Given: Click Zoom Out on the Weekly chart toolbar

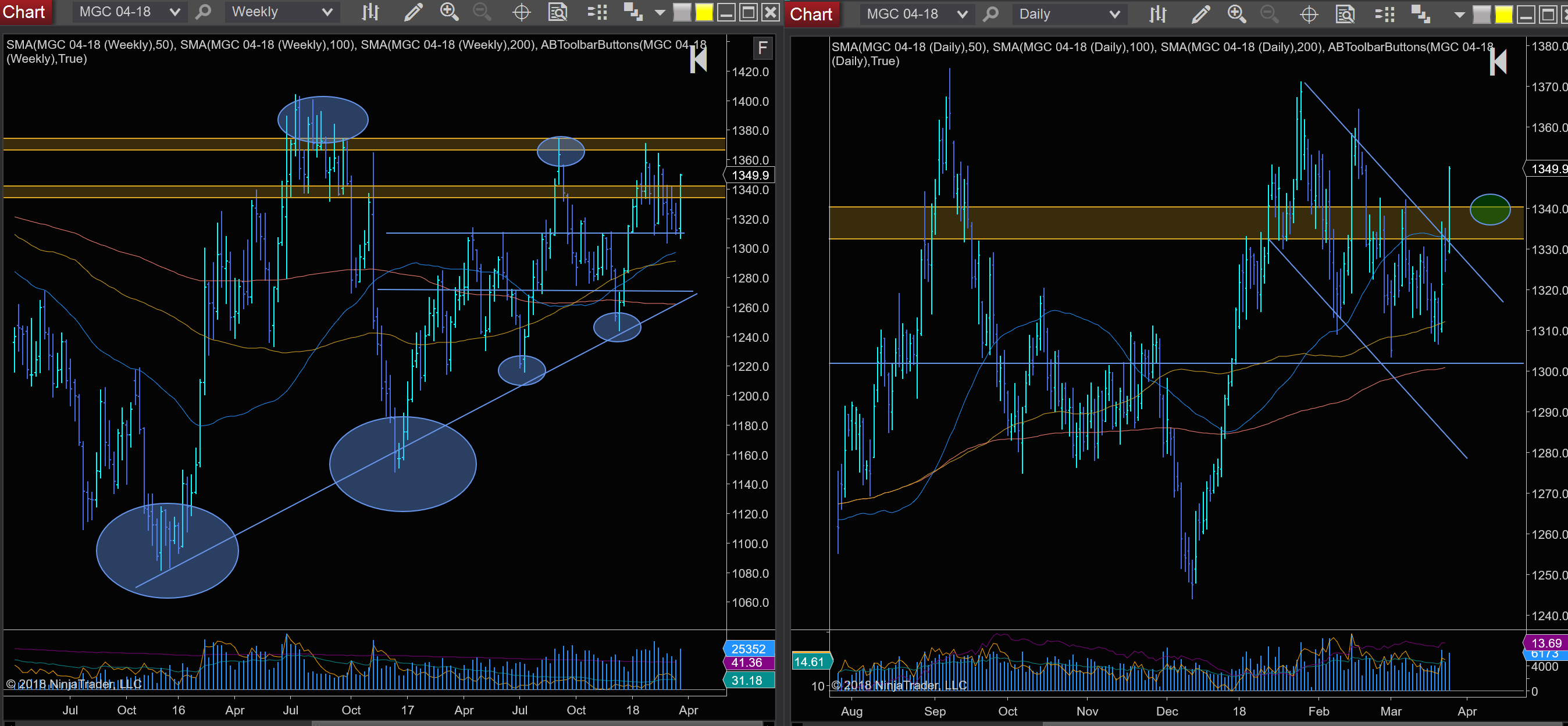Looking at the screenshot, I should coord(482,12).
